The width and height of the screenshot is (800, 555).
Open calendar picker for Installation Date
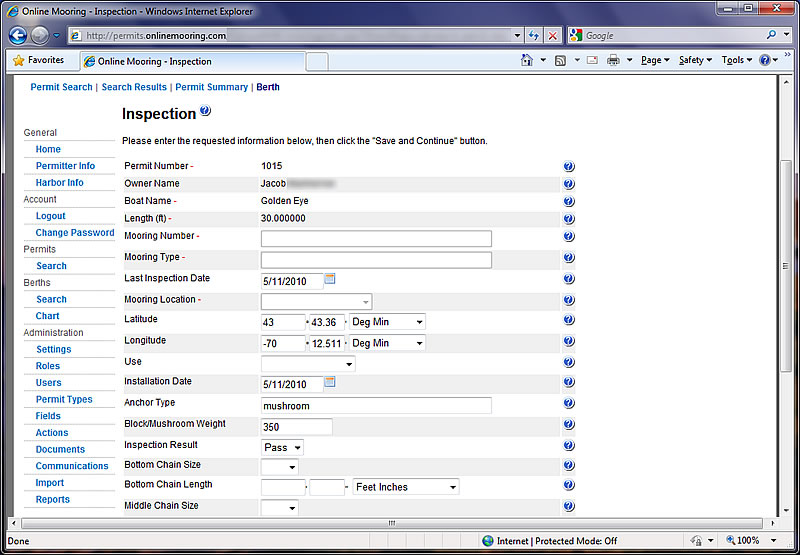coord(330,382)
